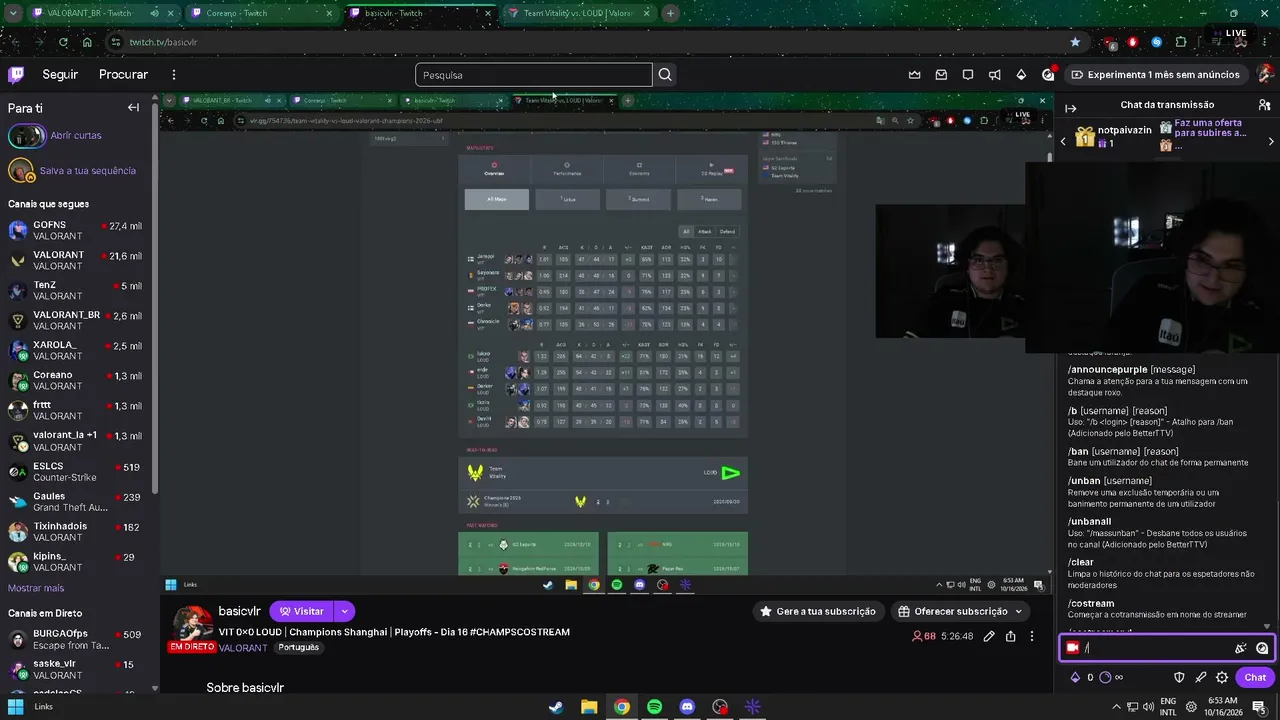Open the Procurar navigation item
The width and height of the screenshot is (1280, 720).
coord(123,75)
